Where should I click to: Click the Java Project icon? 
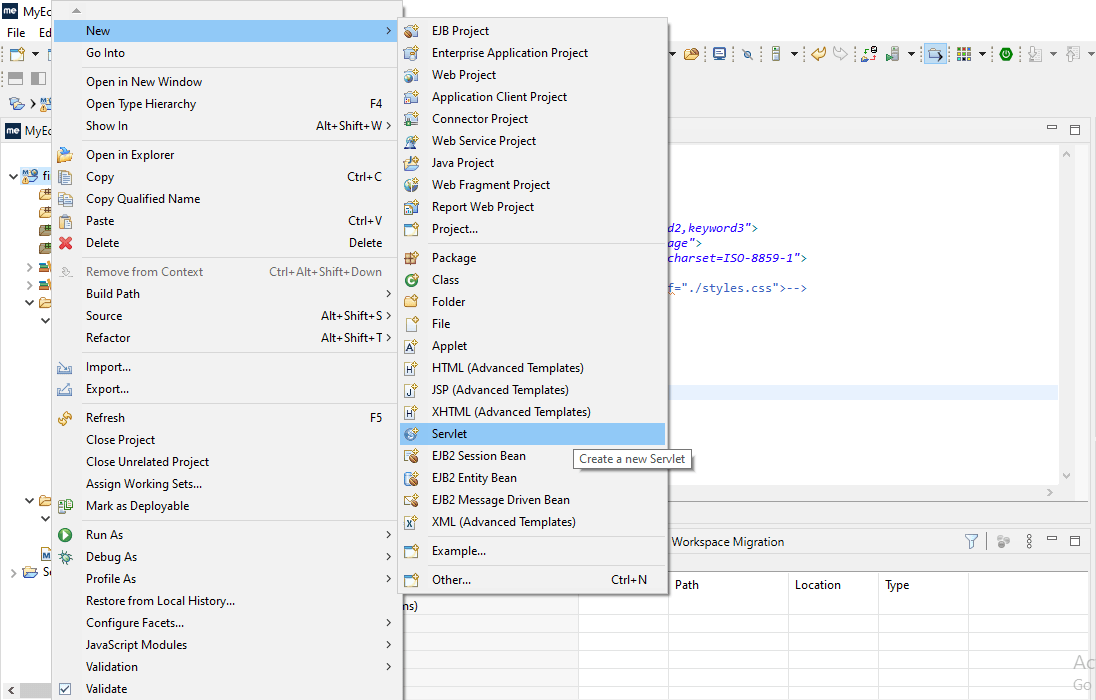click(x=412, y=163)
